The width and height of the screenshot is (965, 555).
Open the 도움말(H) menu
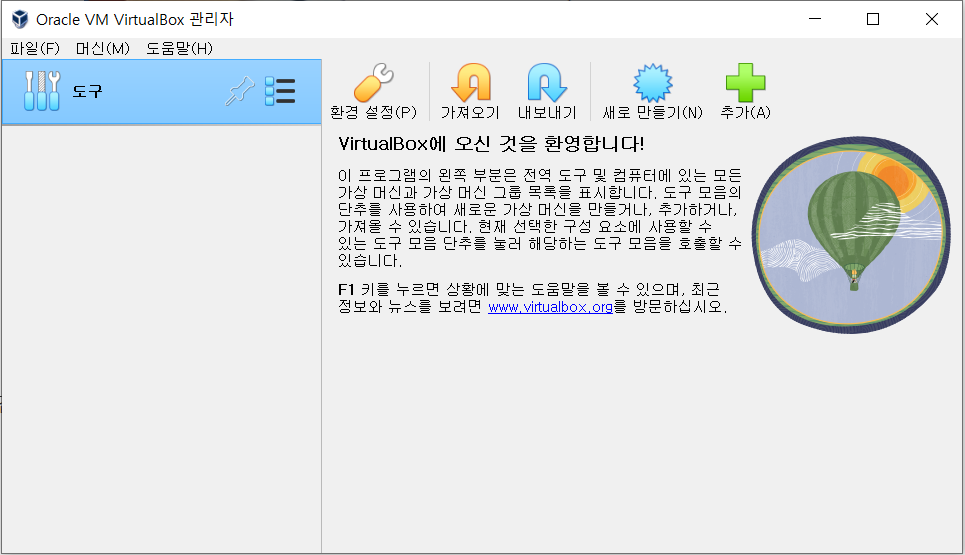179,48
